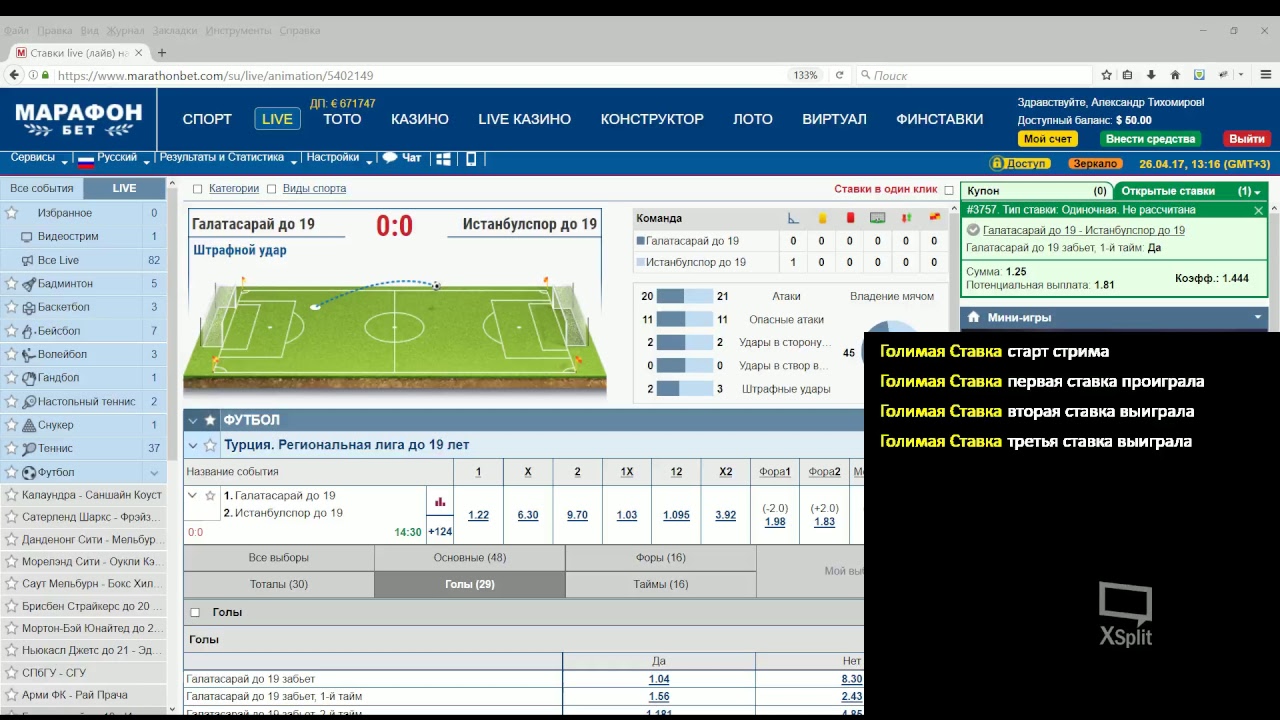The height and width of the screenshot is (720, 1280).
Task: Open the match statistics bar chart icon
Action: pos(440,502)
